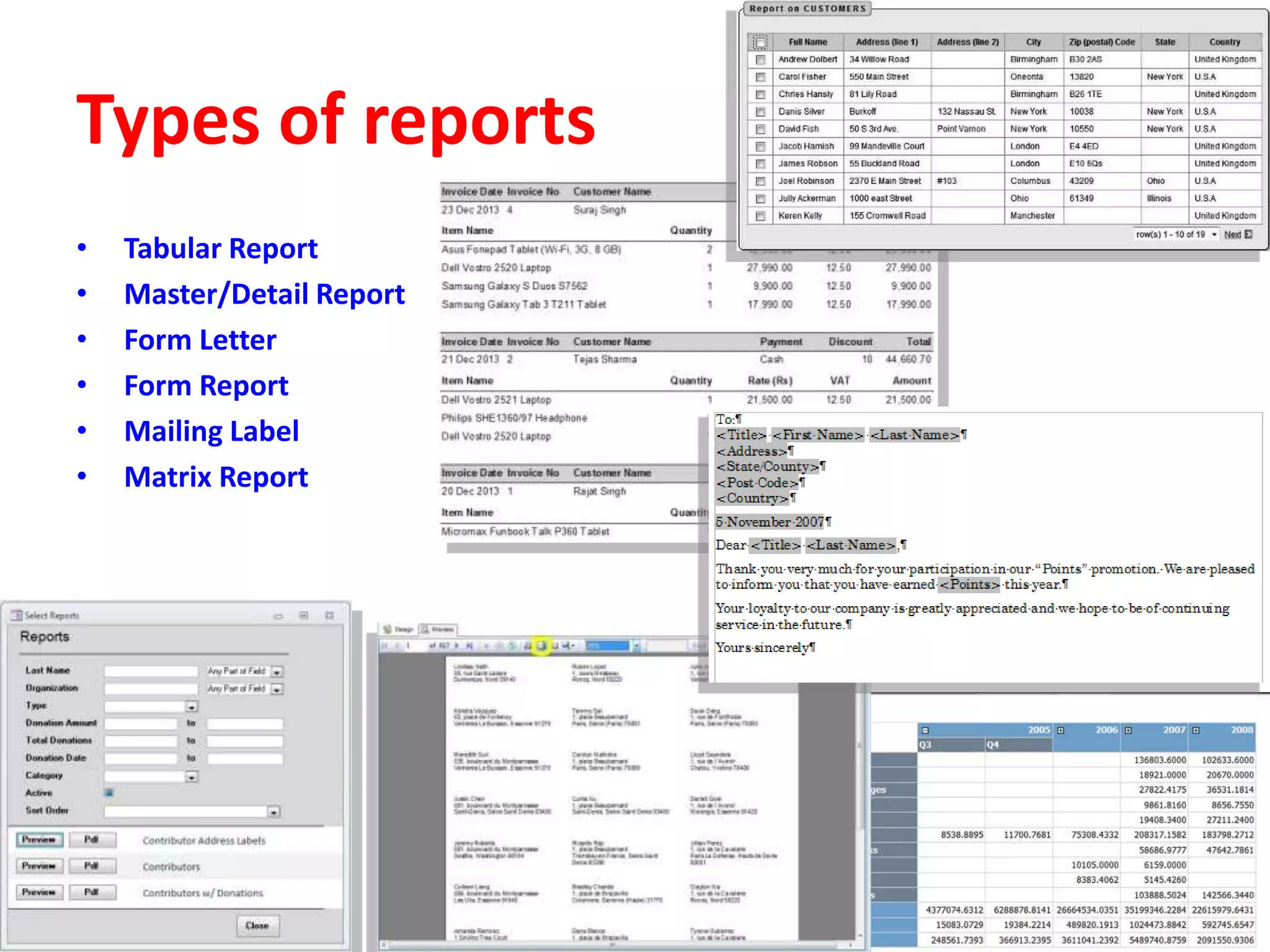
Task: Click the Organization input field
Action: click(151, 689)
